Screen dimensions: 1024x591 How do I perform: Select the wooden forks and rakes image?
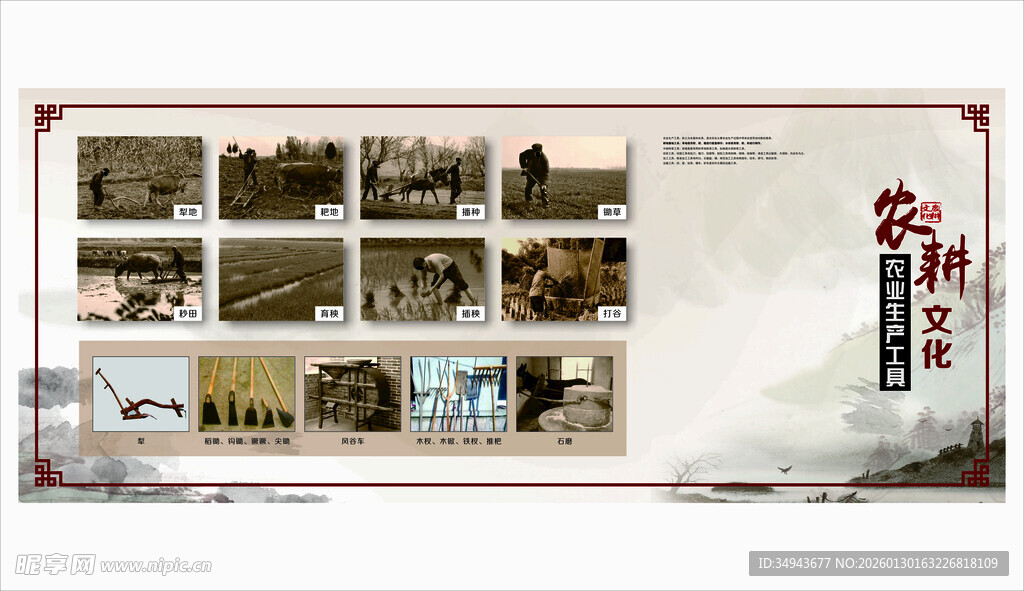tap(458, 394)
